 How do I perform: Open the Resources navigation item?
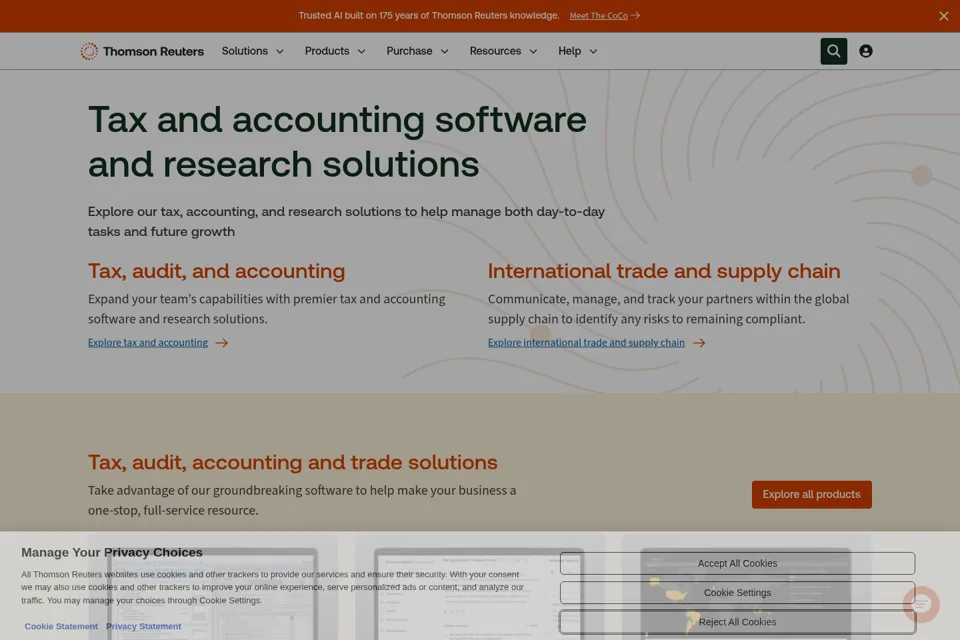coord(495,51)
